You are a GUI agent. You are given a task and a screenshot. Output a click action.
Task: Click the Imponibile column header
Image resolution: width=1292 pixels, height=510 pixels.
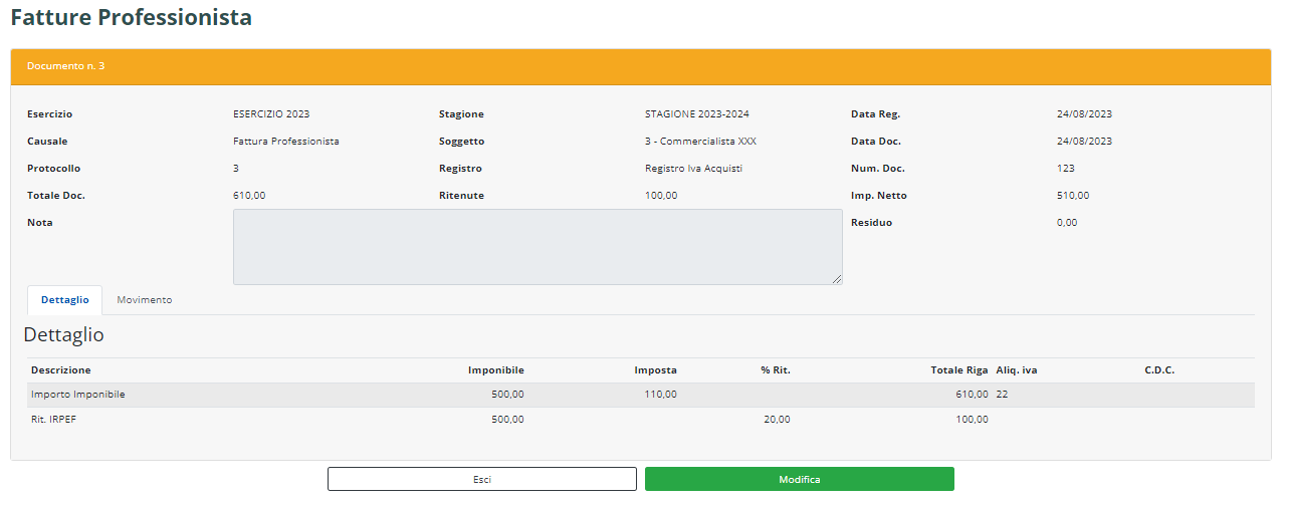click(495, 371)
